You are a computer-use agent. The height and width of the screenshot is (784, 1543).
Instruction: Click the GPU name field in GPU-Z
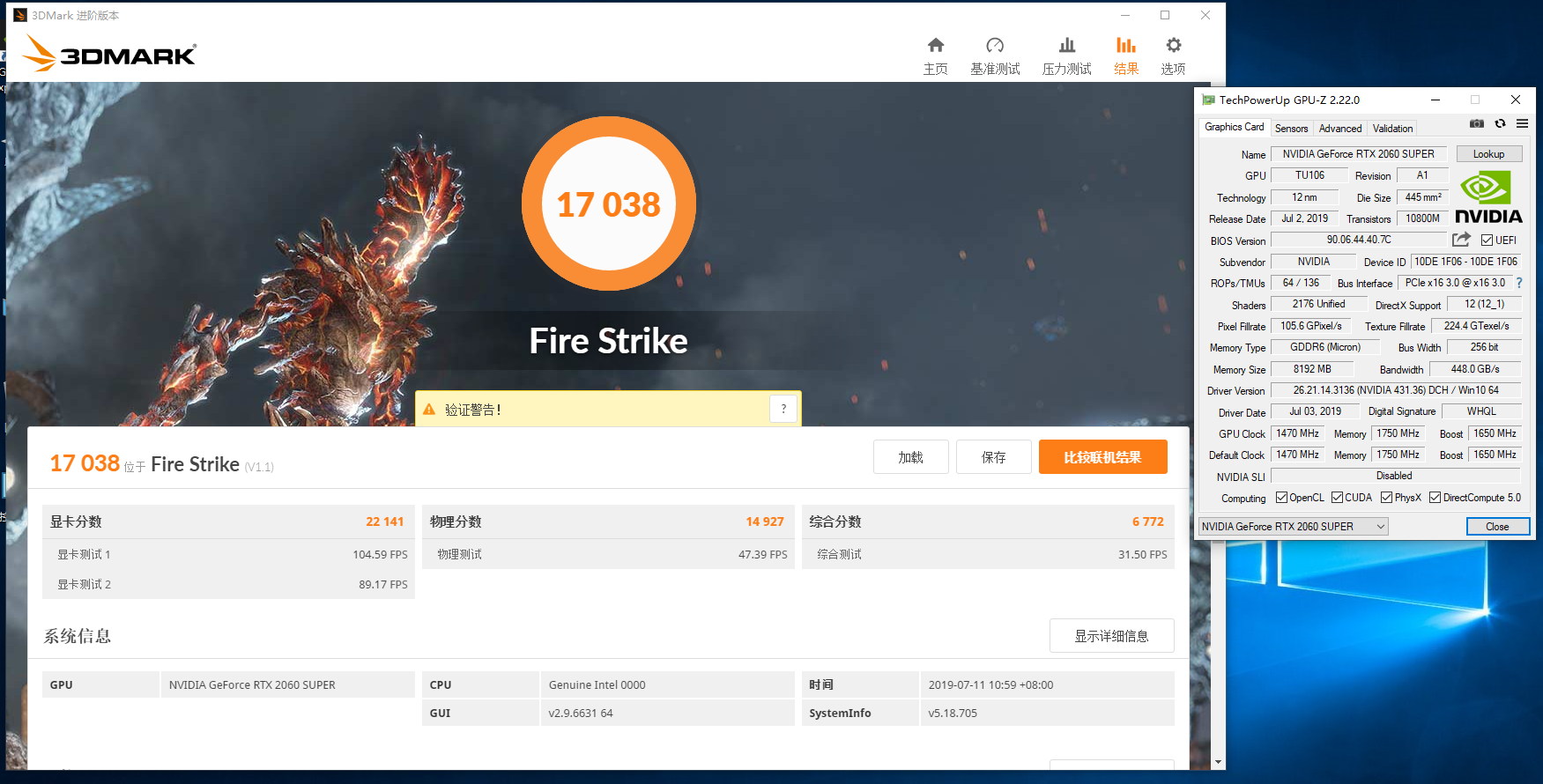1358,154
